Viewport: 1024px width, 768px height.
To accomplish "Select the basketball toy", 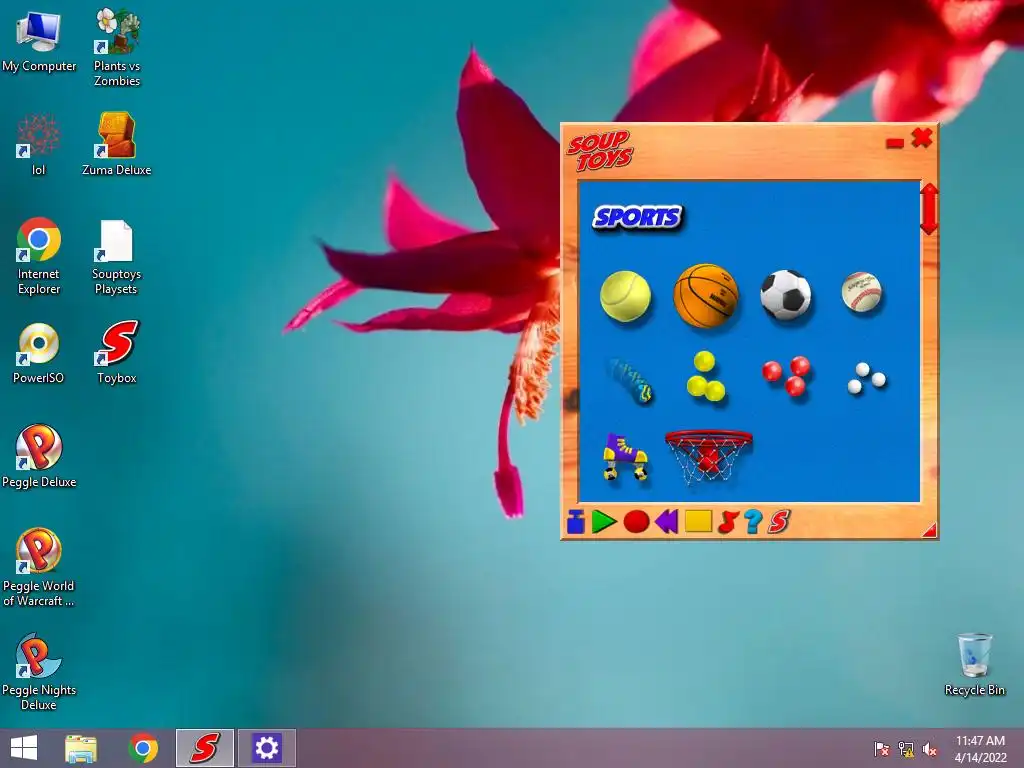I will tap(706, 295).
